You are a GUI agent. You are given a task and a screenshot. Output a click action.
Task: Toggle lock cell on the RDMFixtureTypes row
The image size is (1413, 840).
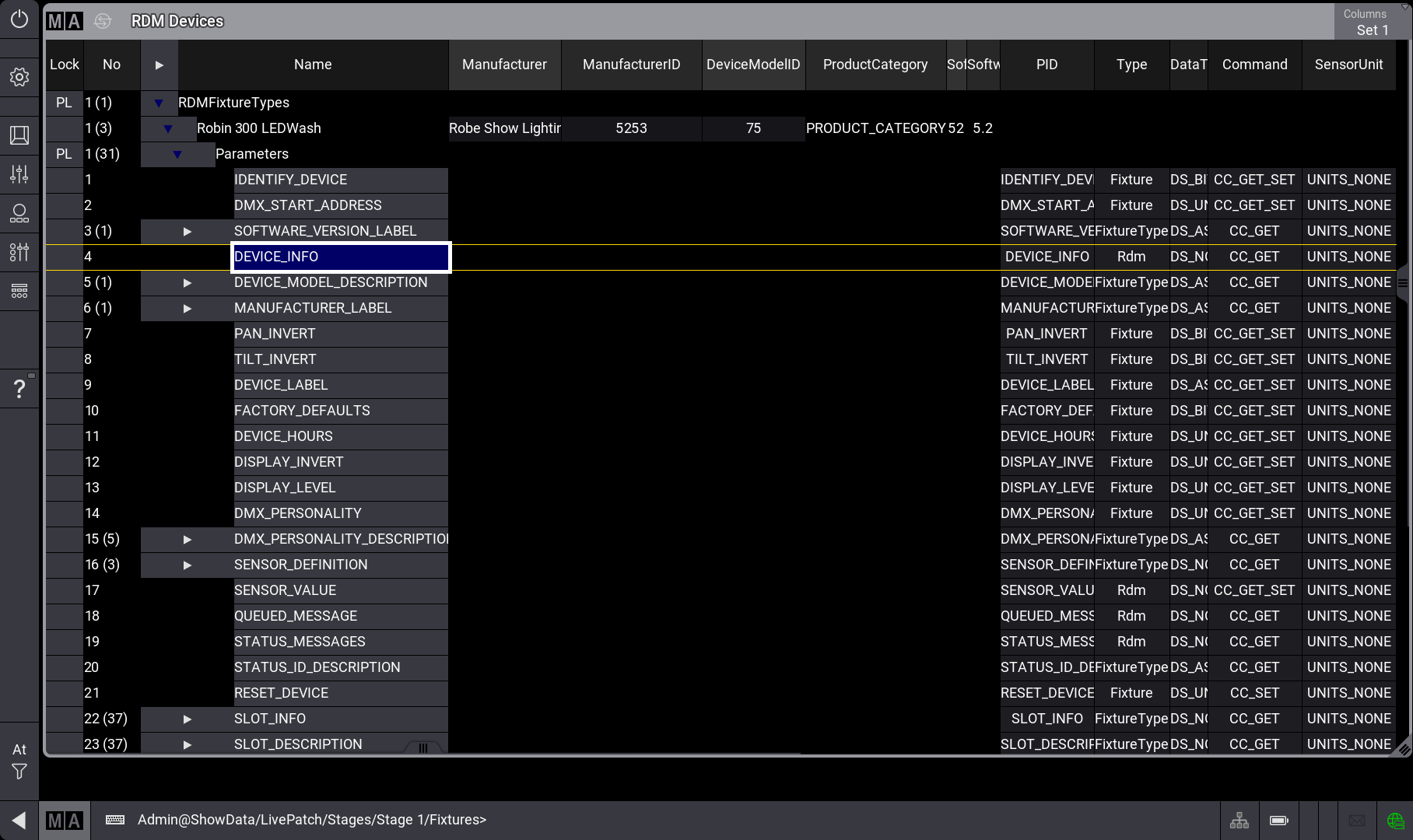pos(64,103)
